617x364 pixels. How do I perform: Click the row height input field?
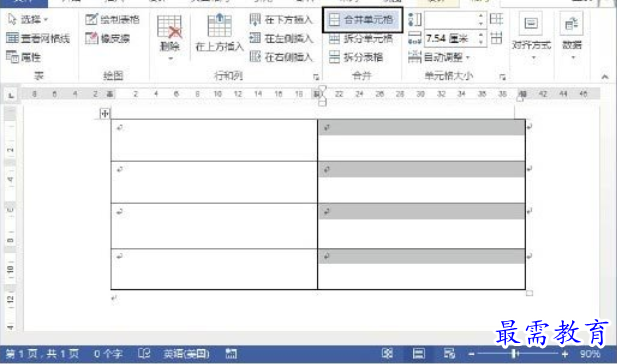click(x=451, y=19)
